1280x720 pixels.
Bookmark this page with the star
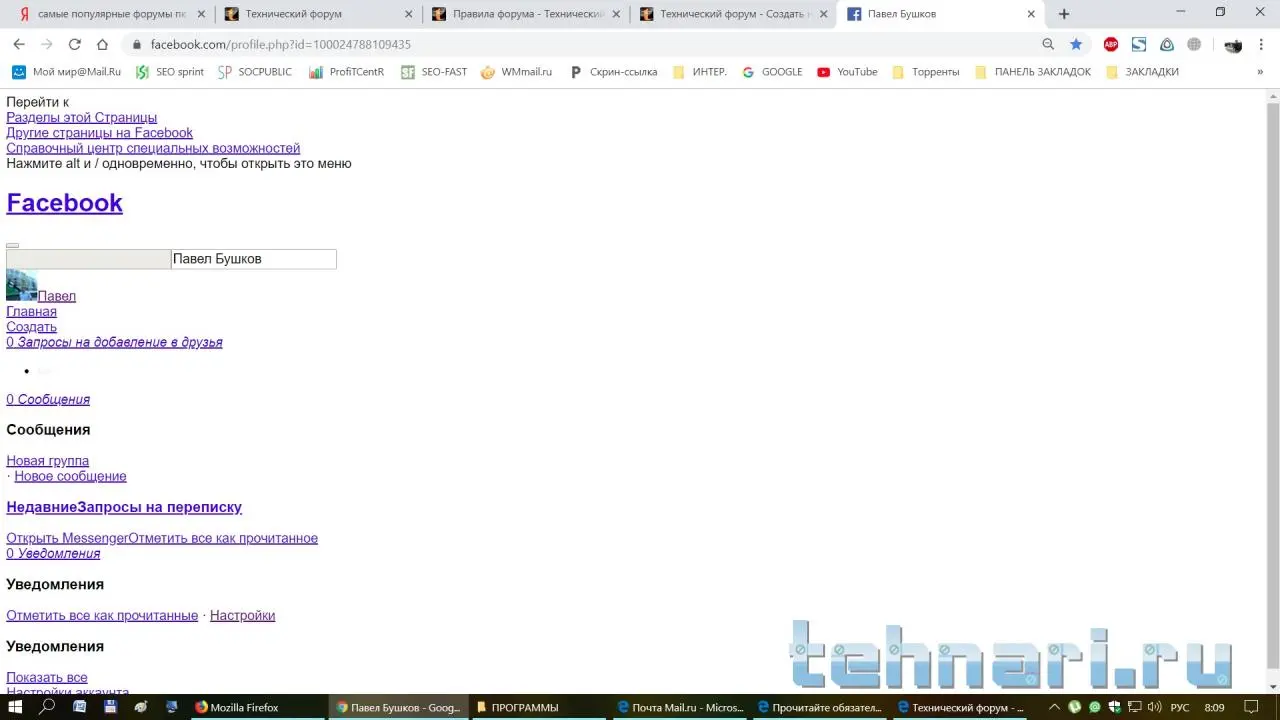1076,44
